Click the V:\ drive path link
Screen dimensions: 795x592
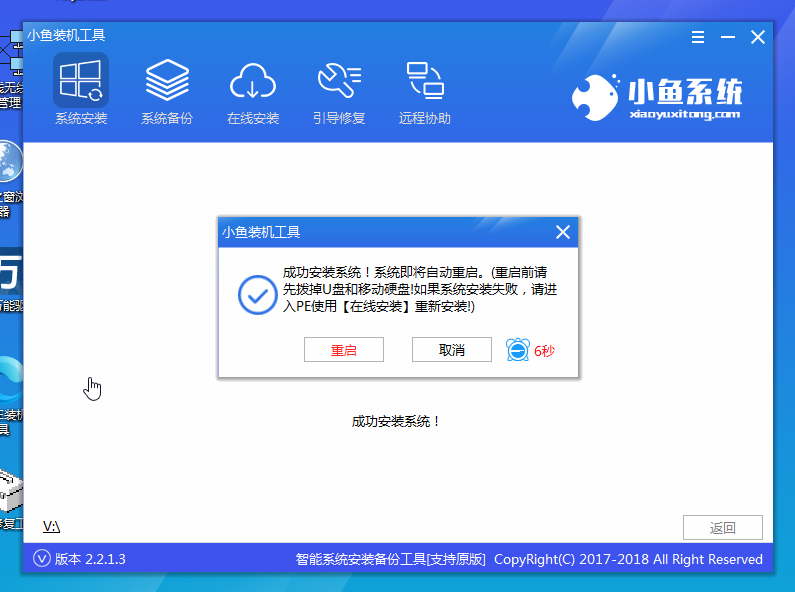coord(51,527)
